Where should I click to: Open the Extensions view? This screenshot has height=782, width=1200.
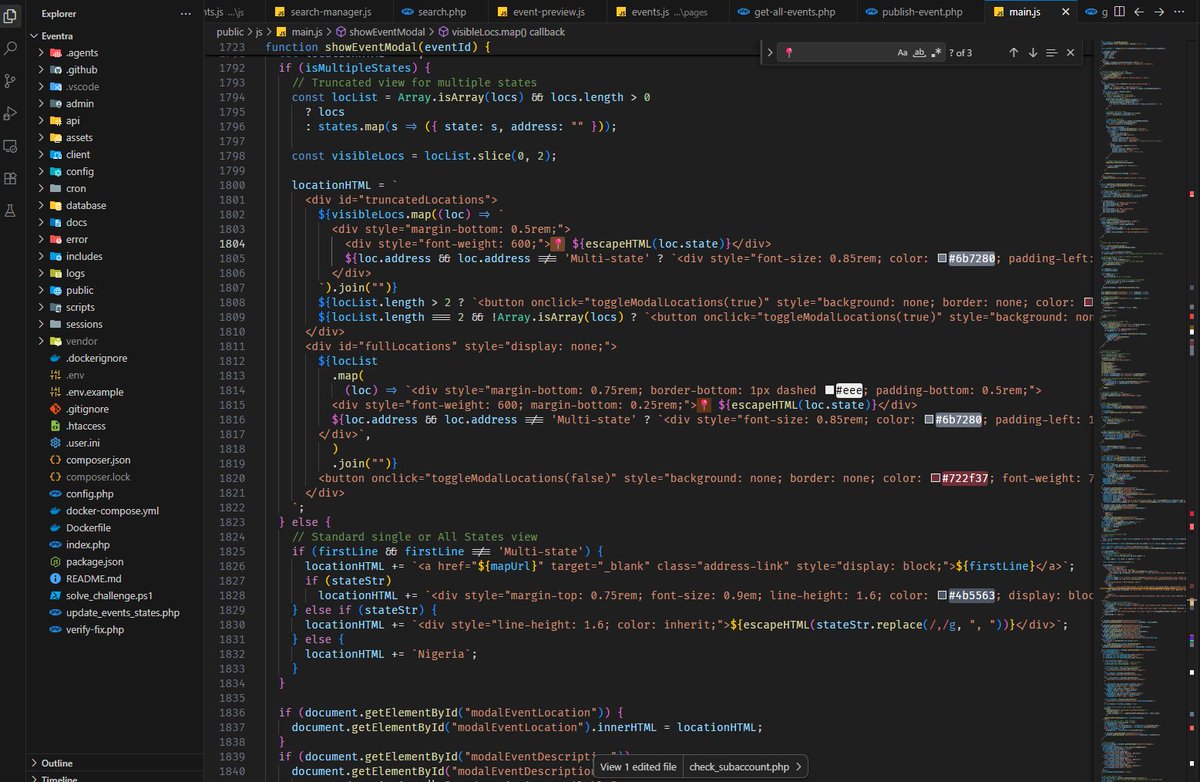pos(11,178)
